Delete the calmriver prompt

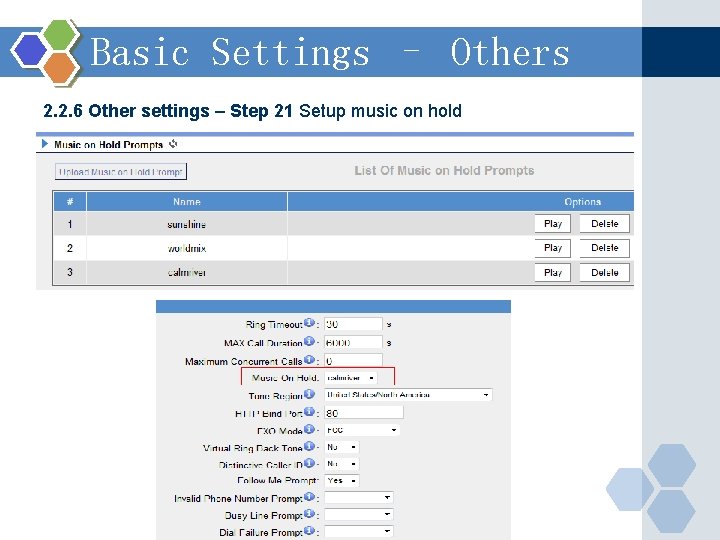pyautogui.click(x=604, y=272)
